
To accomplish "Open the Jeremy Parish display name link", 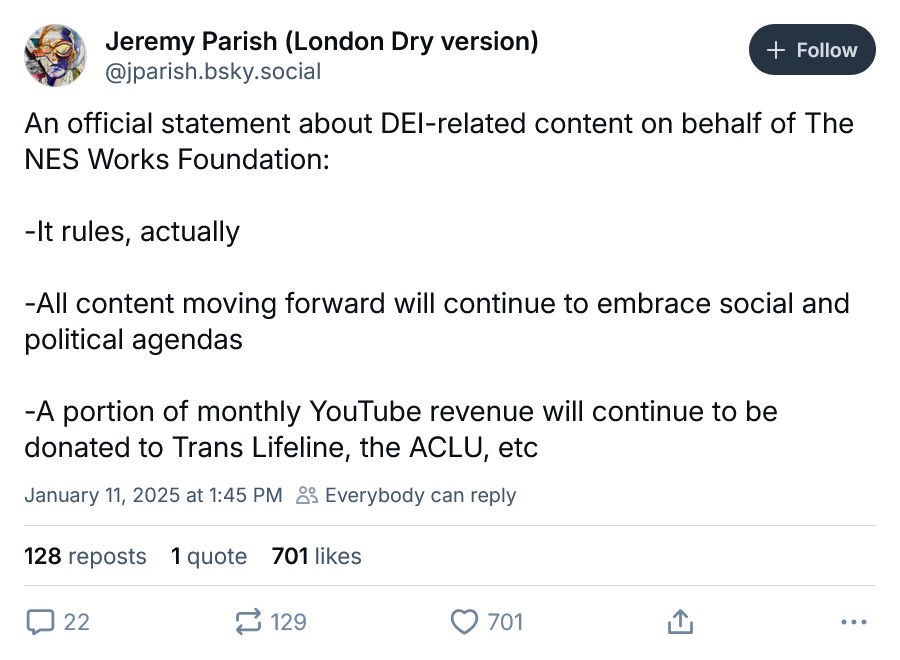I will click(x=321, y=41).
